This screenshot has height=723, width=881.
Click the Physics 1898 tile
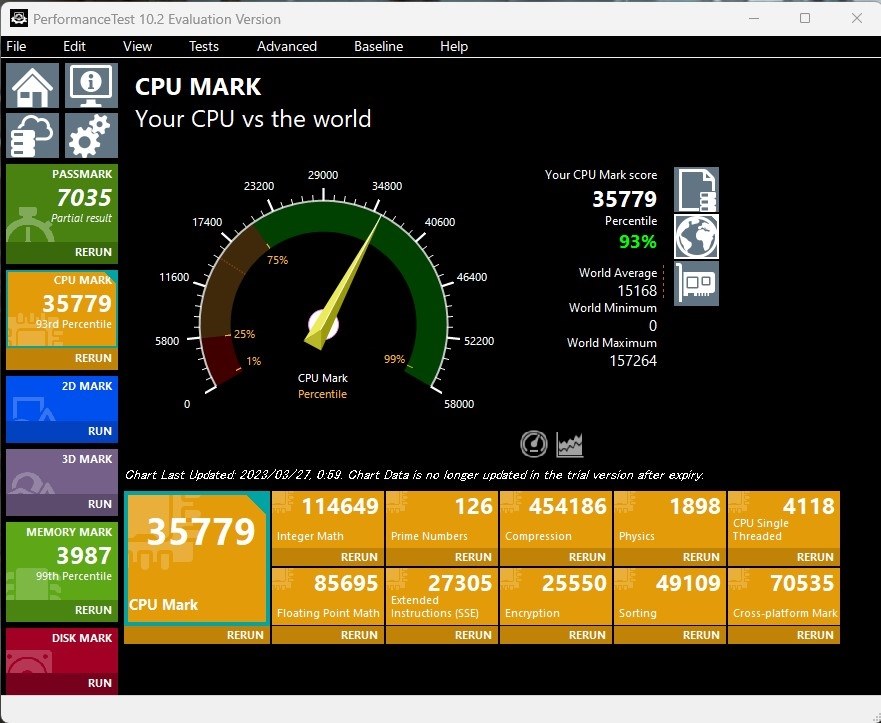[670, 520]
